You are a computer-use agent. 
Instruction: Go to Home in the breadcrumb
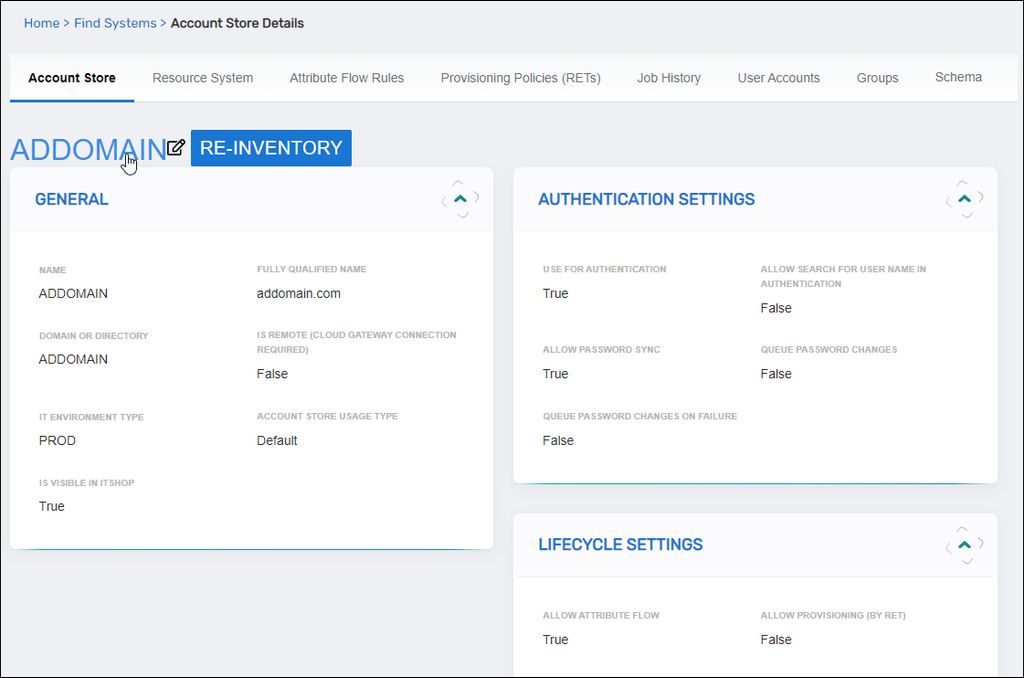tap(41, 23)
